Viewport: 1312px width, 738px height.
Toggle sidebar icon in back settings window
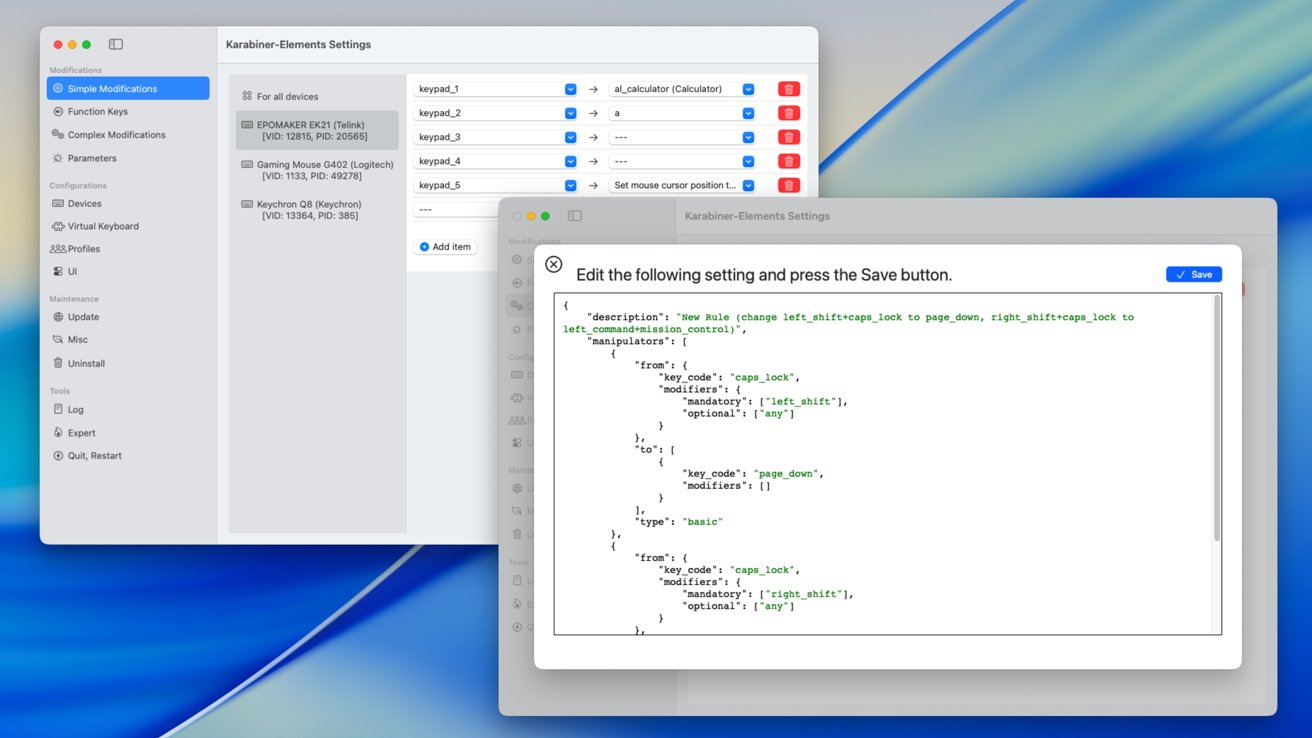coord(116,45)
